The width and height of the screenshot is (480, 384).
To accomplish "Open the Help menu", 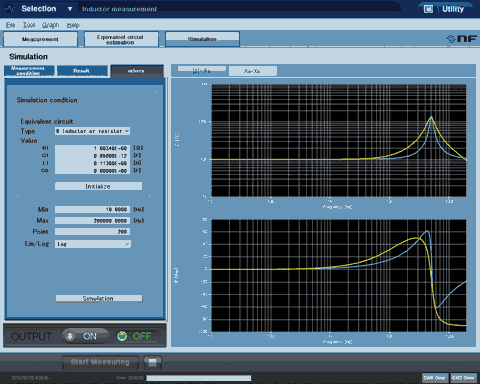I will pos(73,25).
